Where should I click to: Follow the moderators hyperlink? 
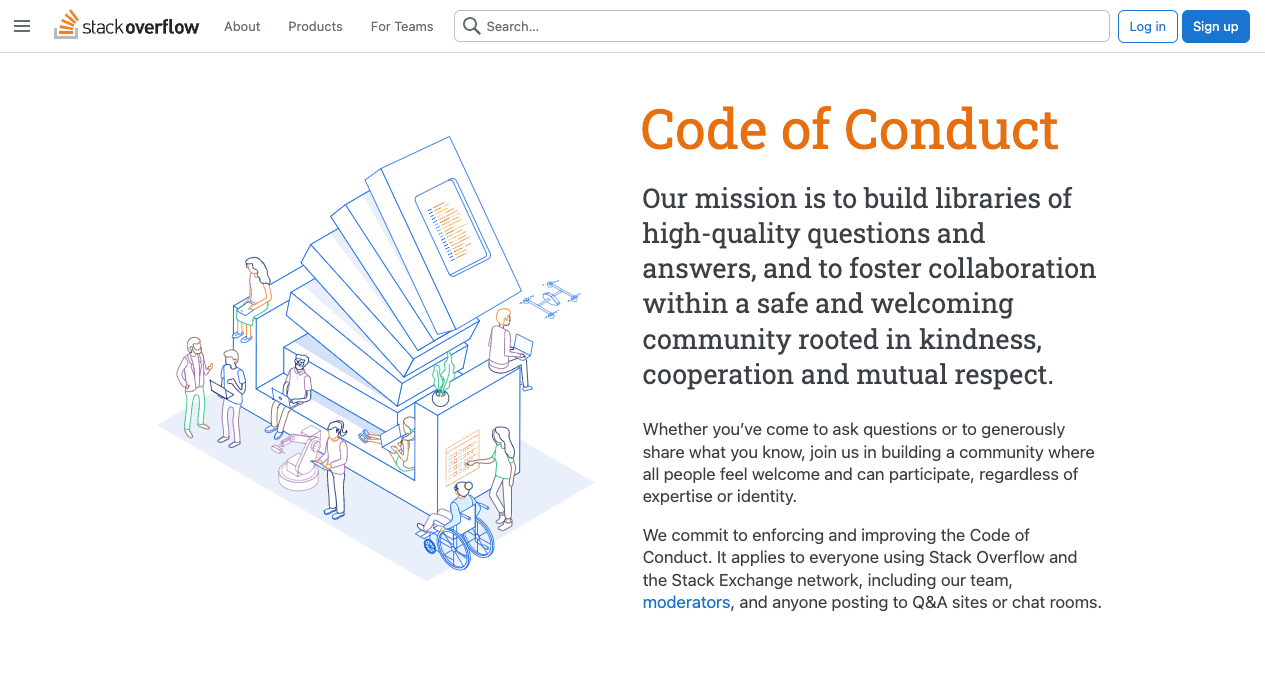tap(686, 602)
